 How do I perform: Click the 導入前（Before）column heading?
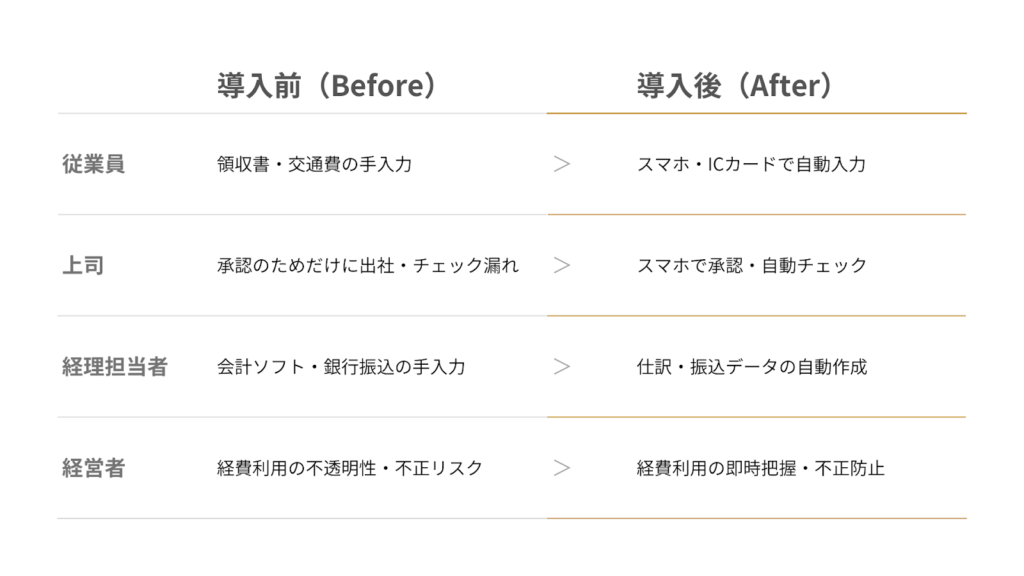click(327, 87)
